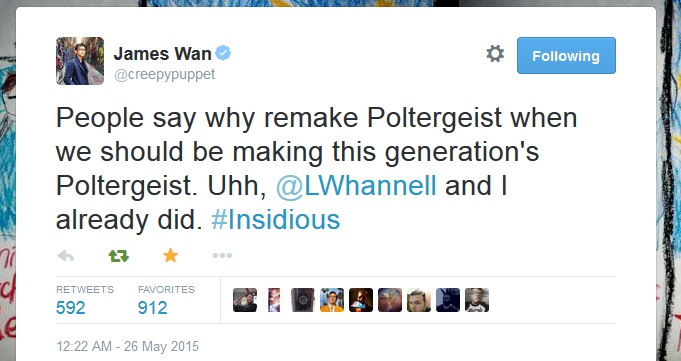Open the 12:22 AM - 26 May 2015 timestamp
Screen dimensions: 681x361
(x=127, y=346)
